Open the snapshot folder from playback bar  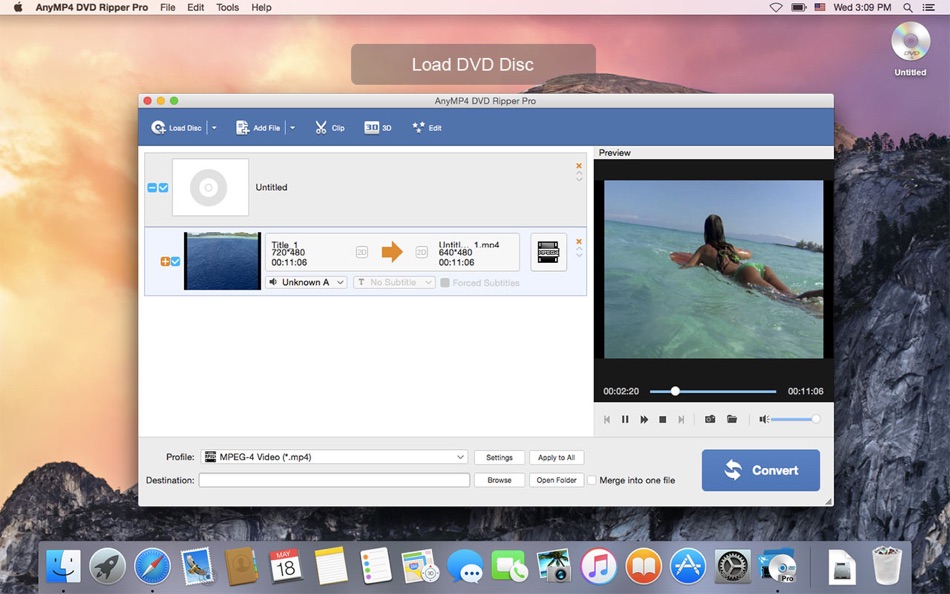tap(732, 419)
